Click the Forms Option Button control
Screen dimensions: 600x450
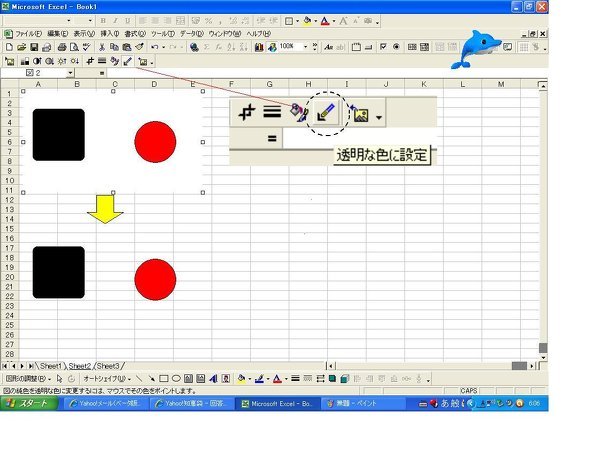[x=396, y=47]
